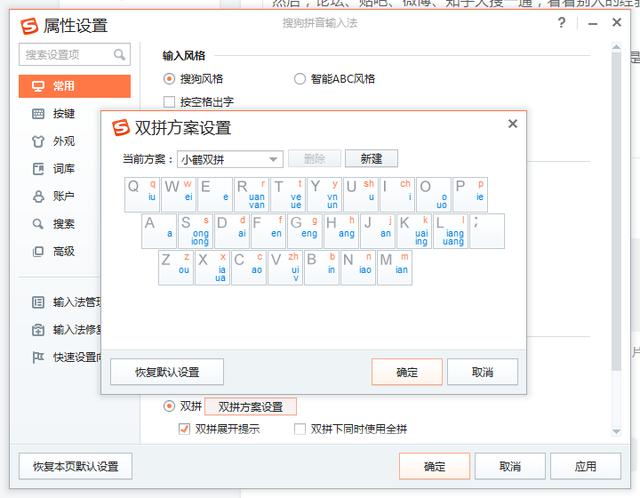Select the J key (an)
640x498 pixels.
click(378, 231)
